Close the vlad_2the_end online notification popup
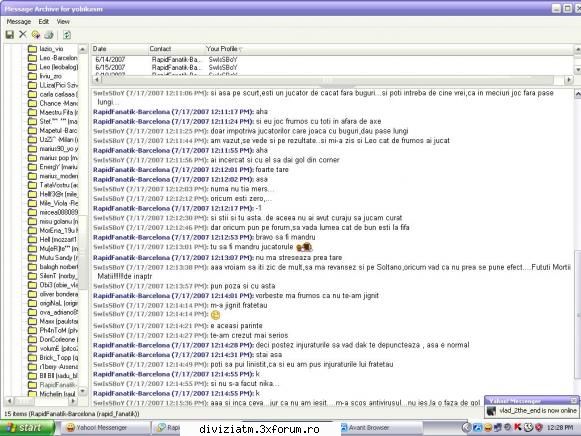The image size is (581, 436). point(574,400)
